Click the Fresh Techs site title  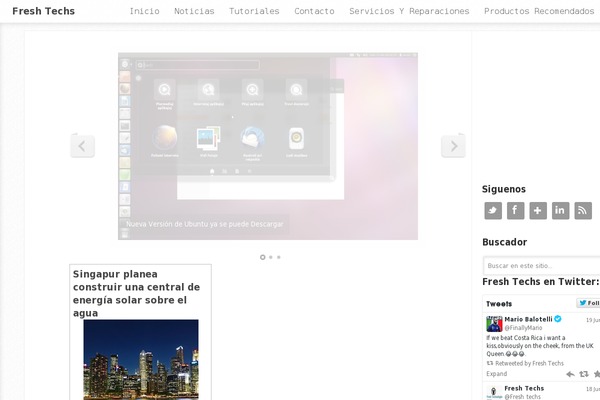[x=43, y=11]
